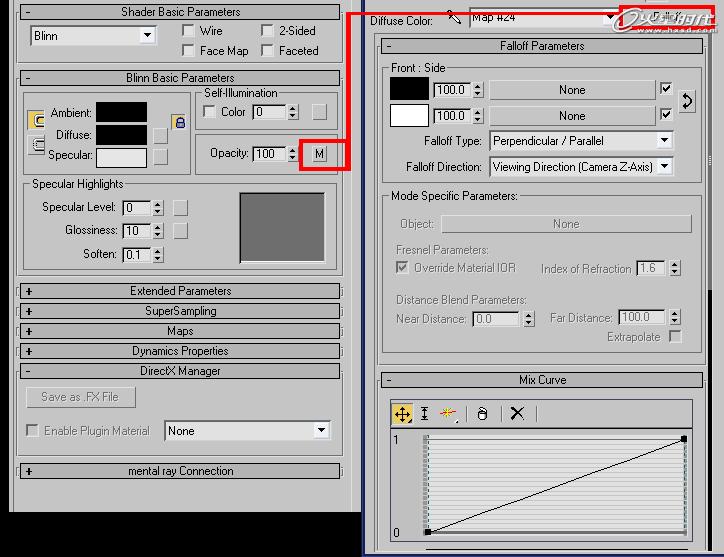Enable the Face Map checkbox

(188, 50)
